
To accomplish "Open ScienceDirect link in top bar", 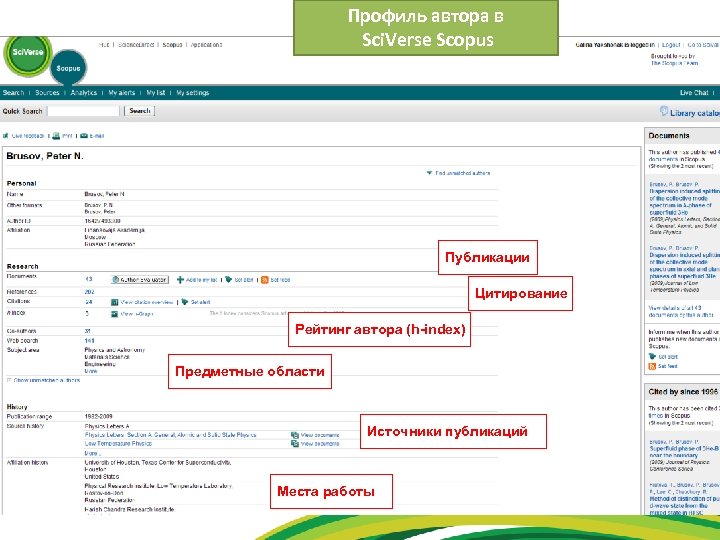I will click(136, 45).
